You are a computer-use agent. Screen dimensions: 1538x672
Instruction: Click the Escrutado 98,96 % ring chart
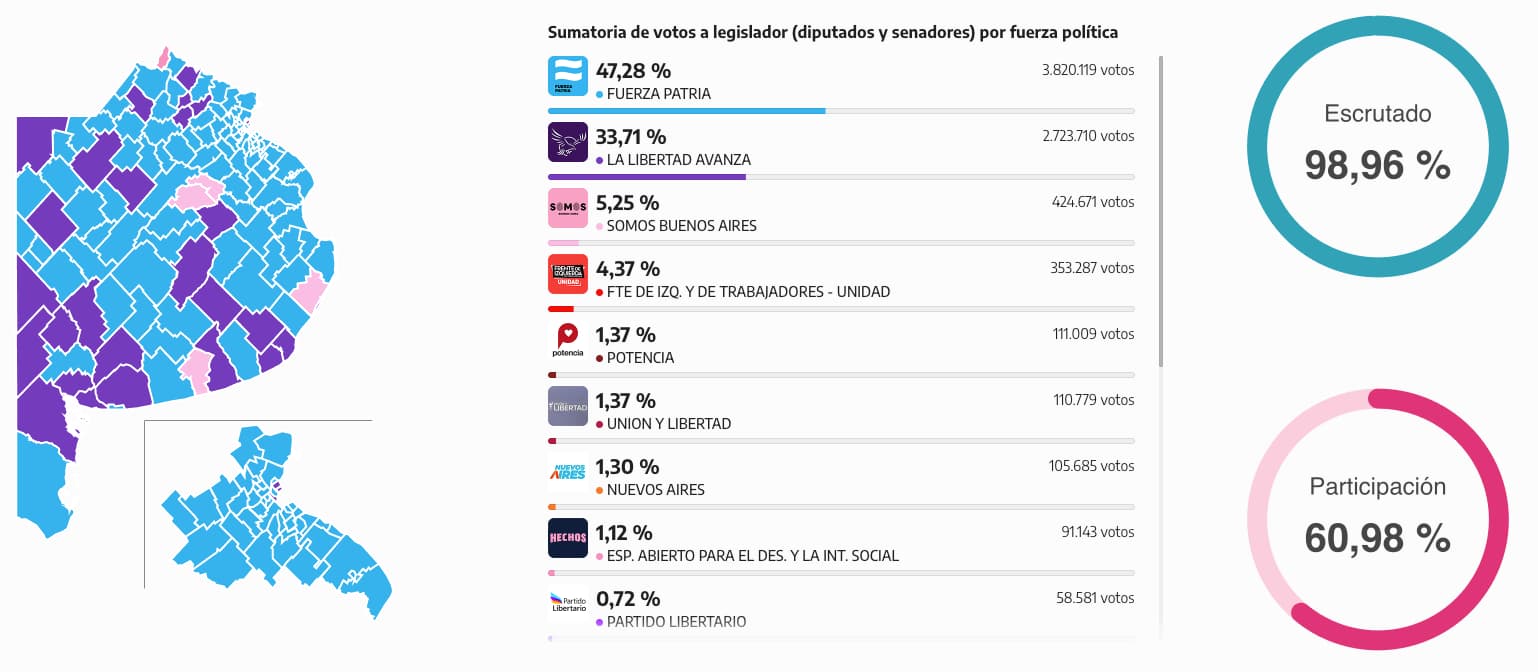(1377, 148)
